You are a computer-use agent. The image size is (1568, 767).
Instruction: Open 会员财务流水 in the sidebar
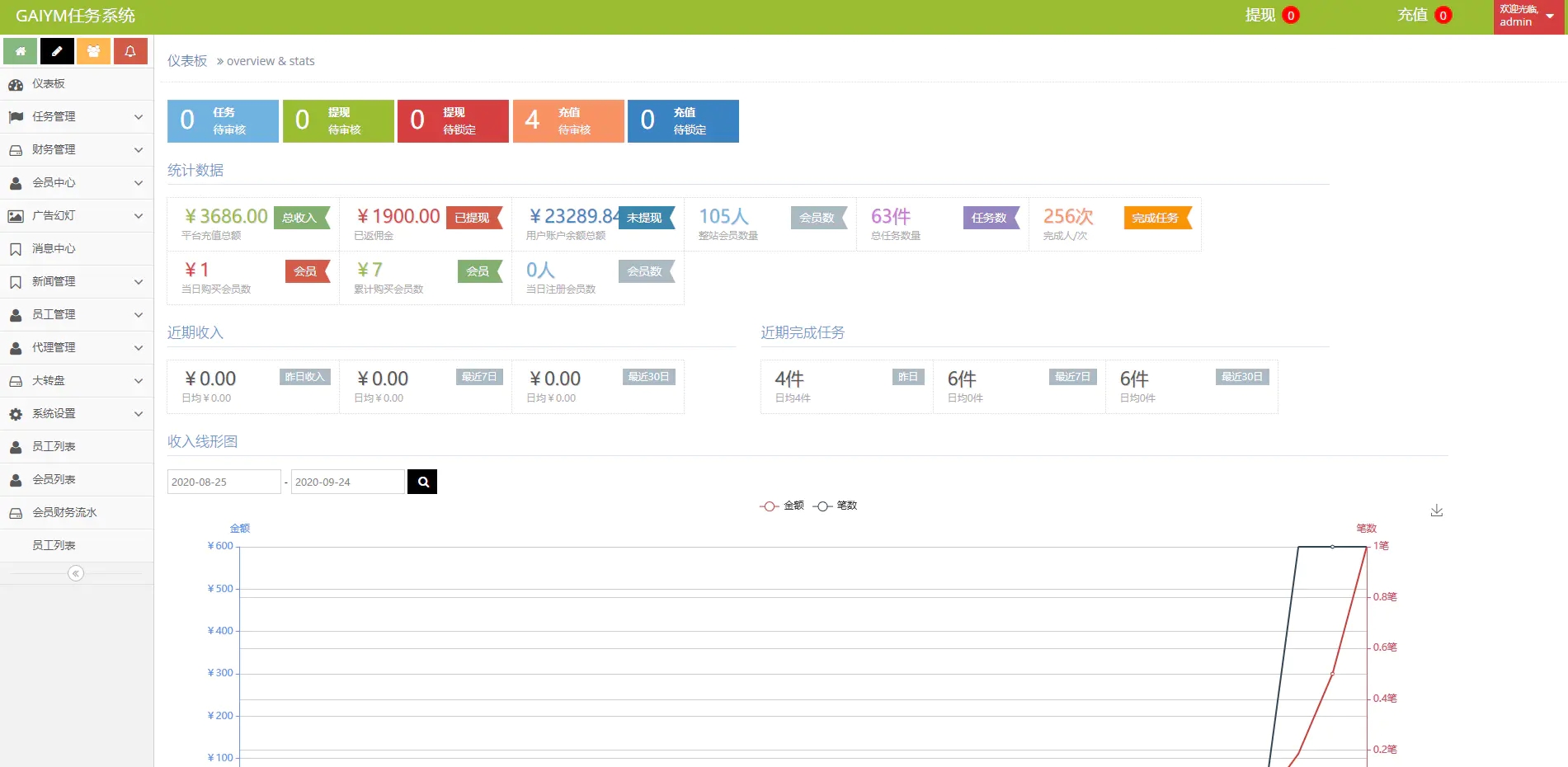(64, 513)
